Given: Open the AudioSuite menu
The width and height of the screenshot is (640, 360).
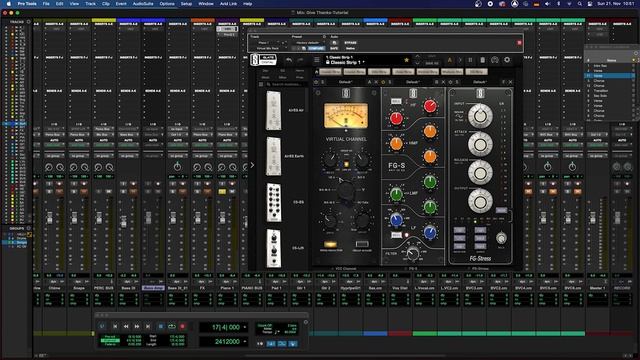Looking at the screenshot, I should tap(143, 4).
